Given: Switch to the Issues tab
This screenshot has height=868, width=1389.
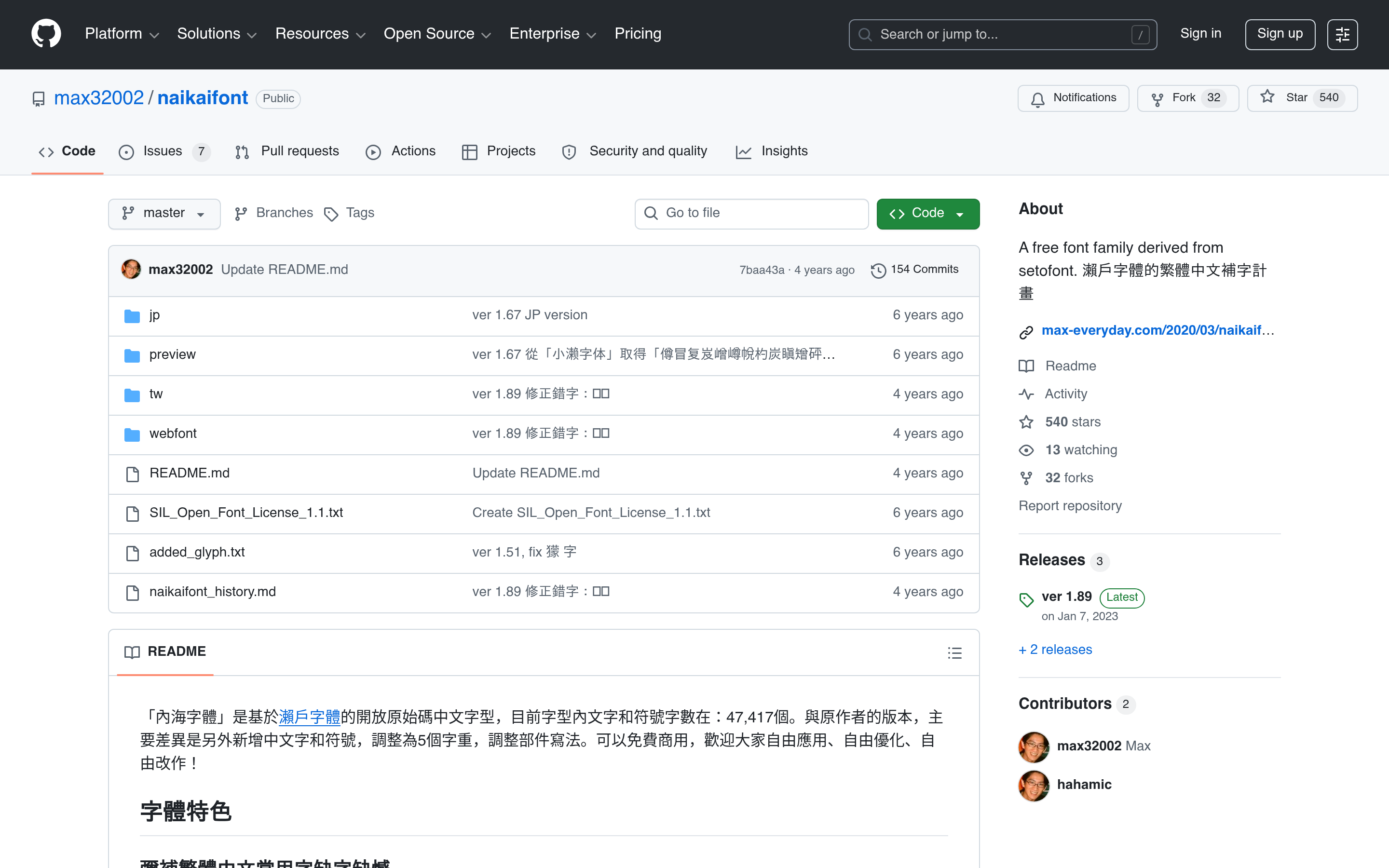Looking at the screenshot, I should (164, 151).
